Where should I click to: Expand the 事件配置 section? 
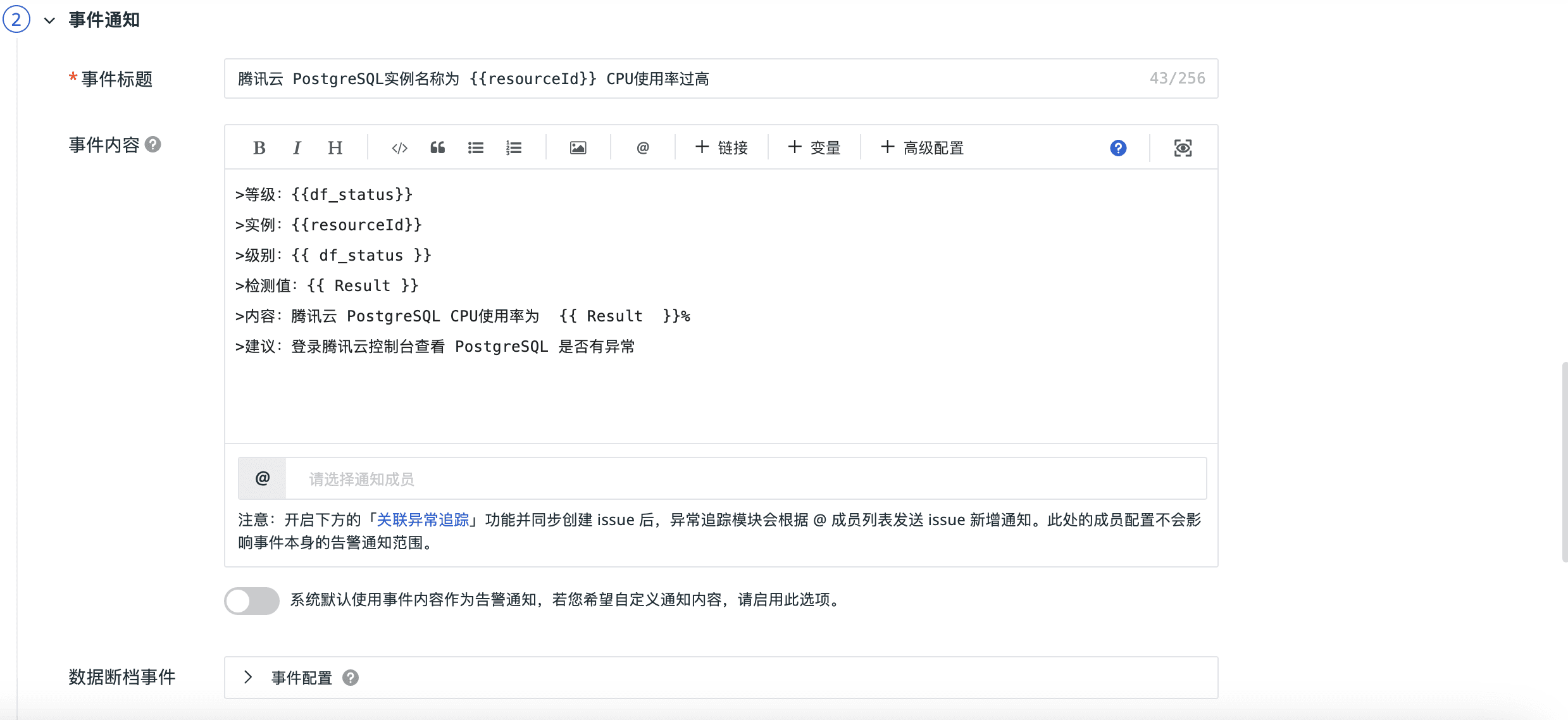[248, 677]
